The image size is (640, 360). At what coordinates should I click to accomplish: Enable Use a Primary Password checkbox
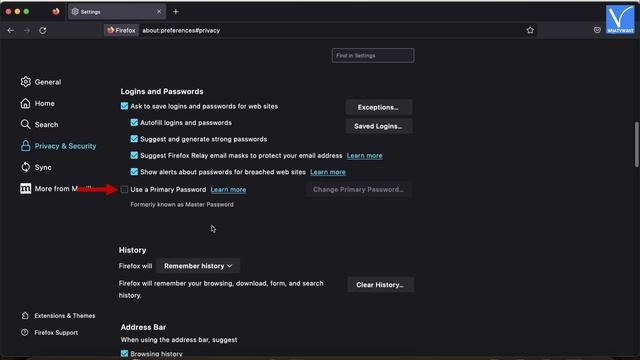point(124,189)
